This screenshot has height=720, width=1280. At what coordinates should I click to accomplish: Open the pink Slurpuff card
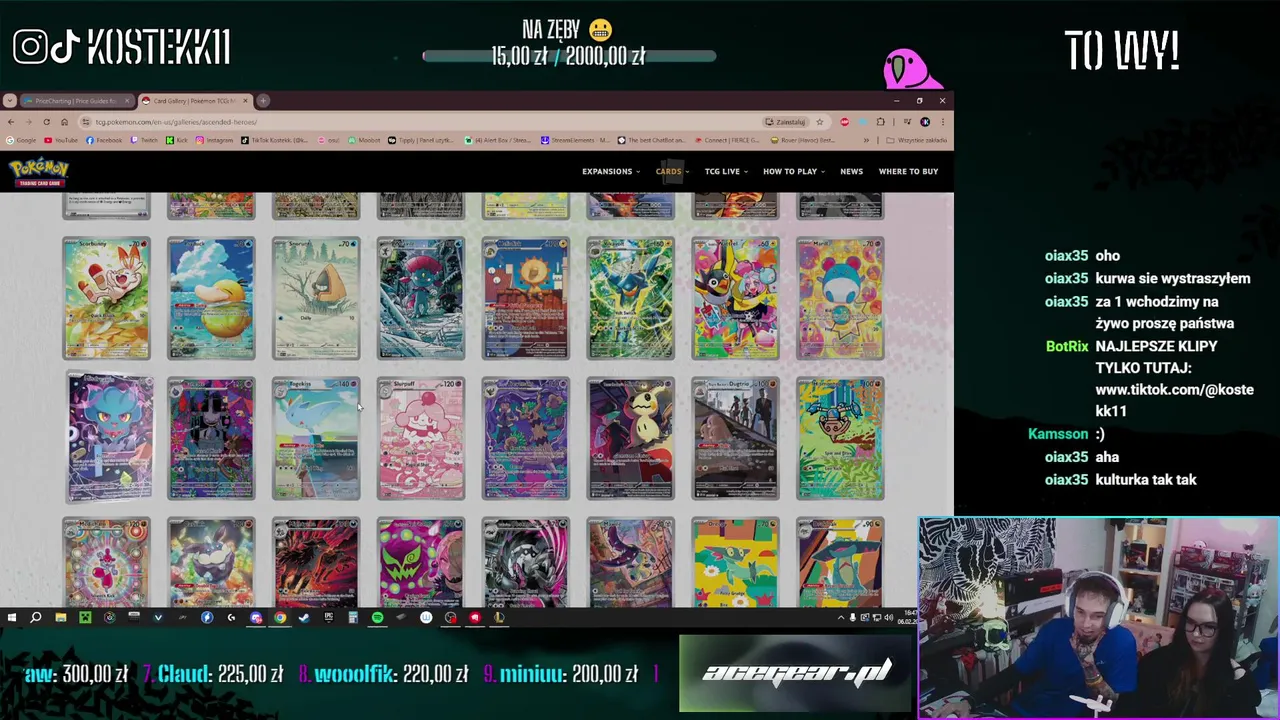[x=421, y=438]
